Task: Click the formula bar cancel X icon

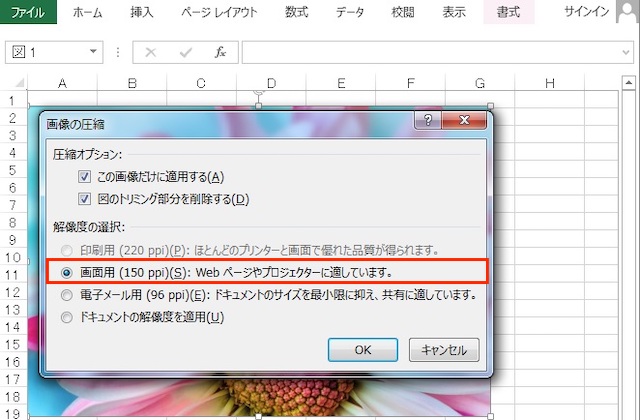Action: pyautogui.click(x=151, y=52)
